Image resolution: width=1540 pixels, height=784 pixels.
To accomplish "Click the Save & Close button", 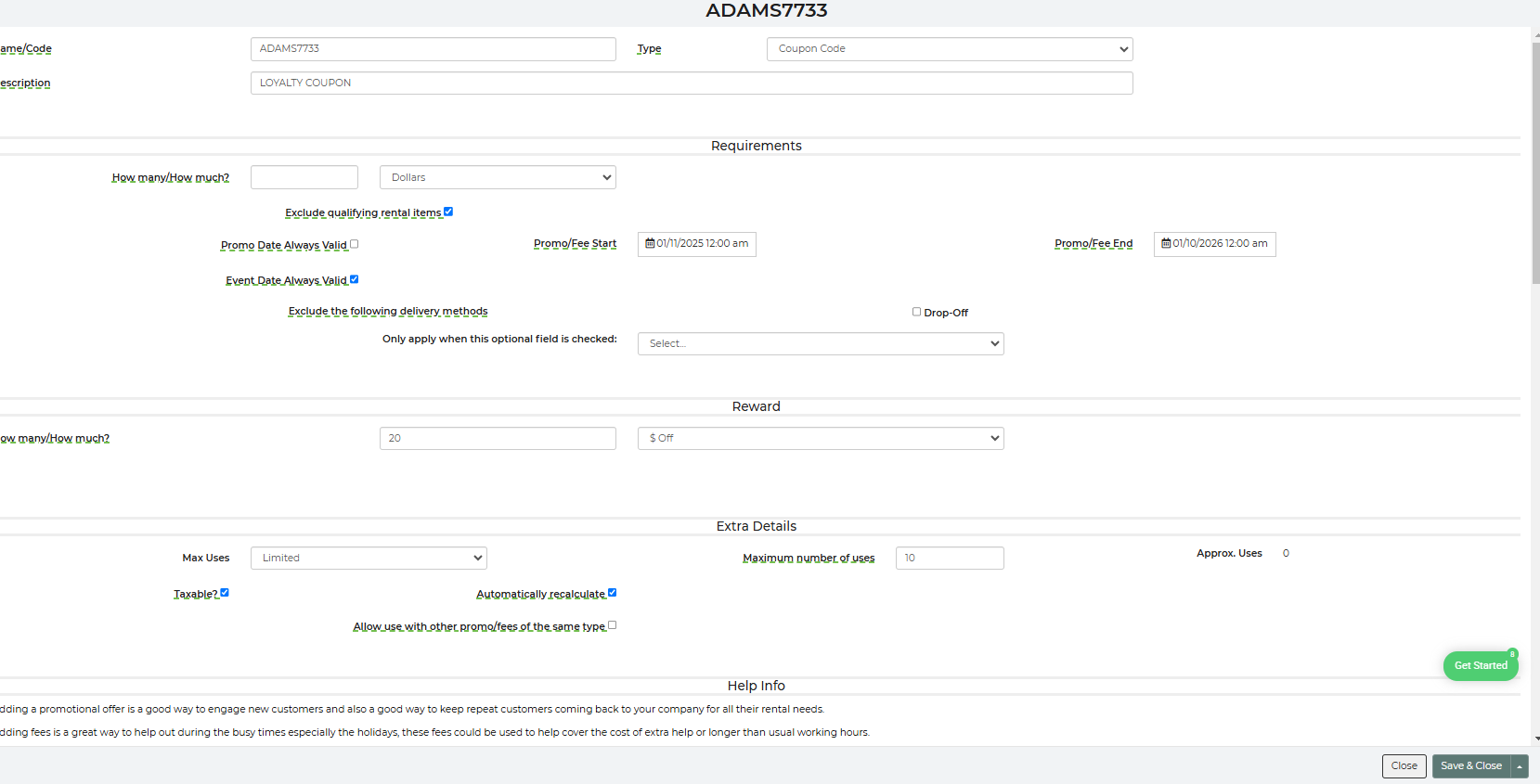I will [1471, 766].
